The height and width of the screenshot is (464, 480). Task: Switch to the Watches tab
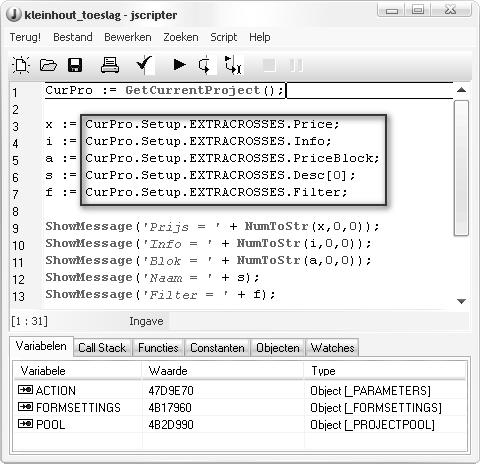click(x=332, y=348)
